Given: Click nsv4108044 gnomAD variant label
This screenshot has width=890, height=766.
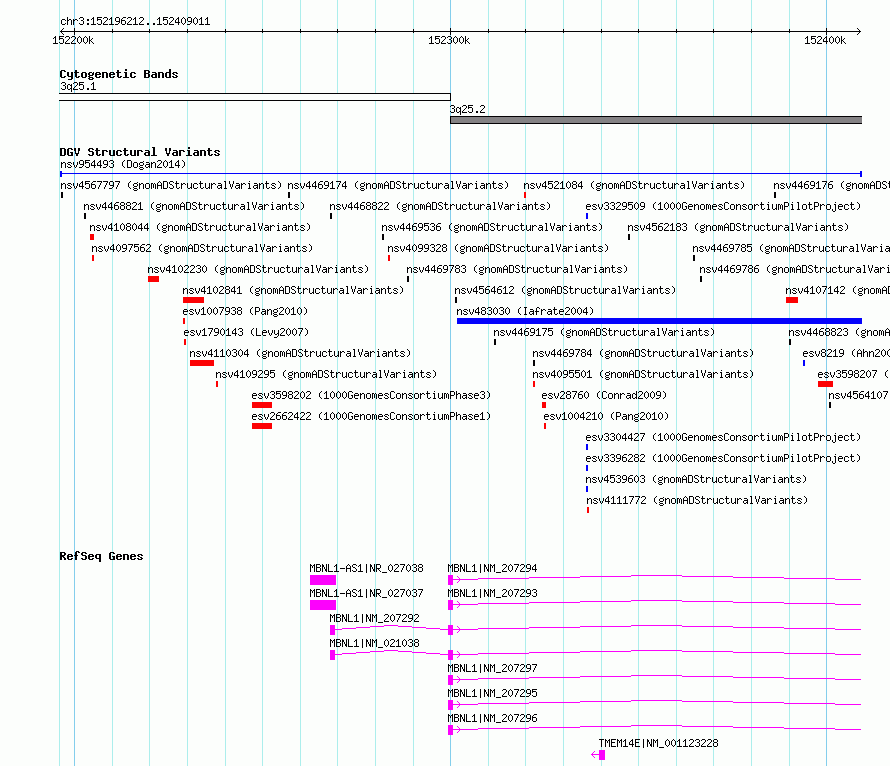Looking at the screenshot, I should point(200,228).
